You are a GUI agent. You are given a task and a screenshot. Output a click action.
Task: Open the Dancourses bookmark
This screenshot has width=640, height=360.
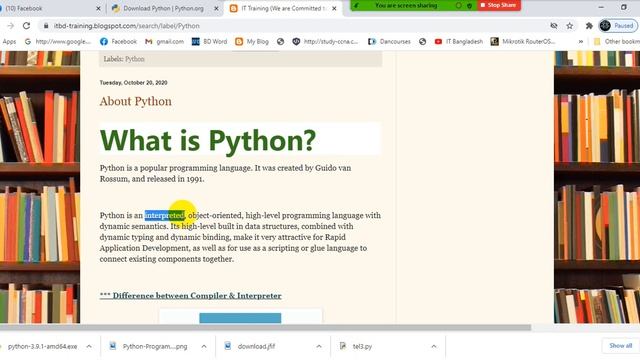[389, 42]
